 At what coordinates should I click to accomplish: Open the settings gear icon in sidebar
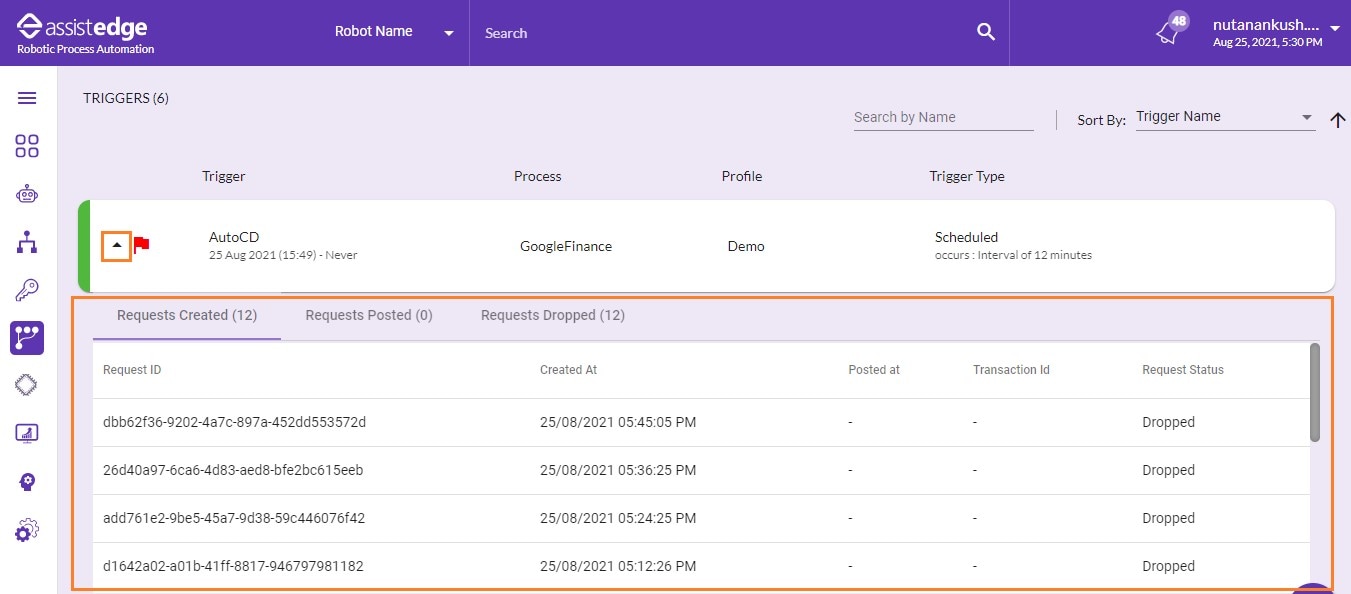click(27, 530)
